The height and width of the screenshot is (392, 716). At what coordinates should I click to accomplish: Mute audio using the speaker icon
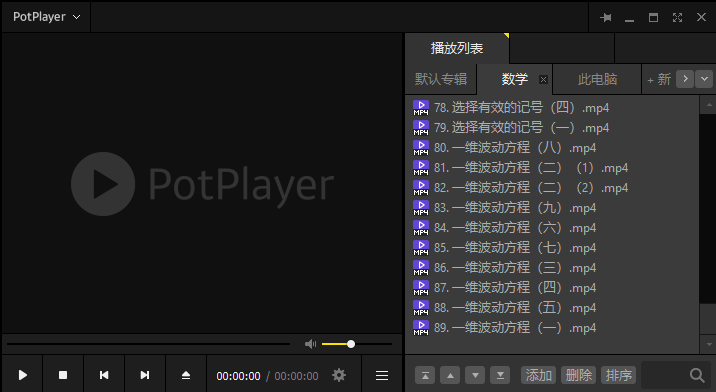coord(311,344)
